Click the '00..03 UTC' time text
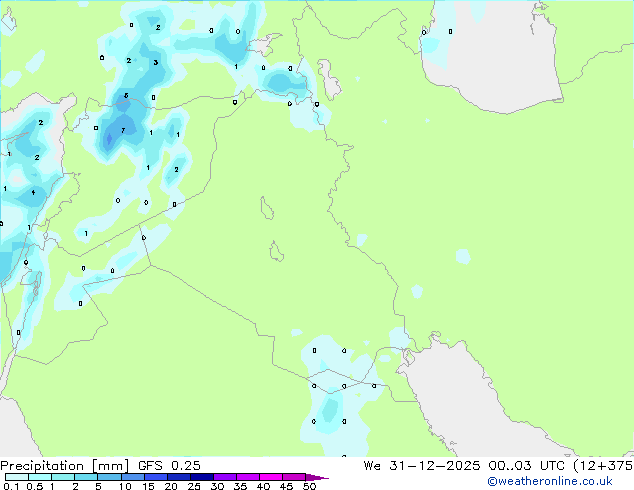Image resolution: width=634 pixels, height=490 pixels. coord(526,465)
